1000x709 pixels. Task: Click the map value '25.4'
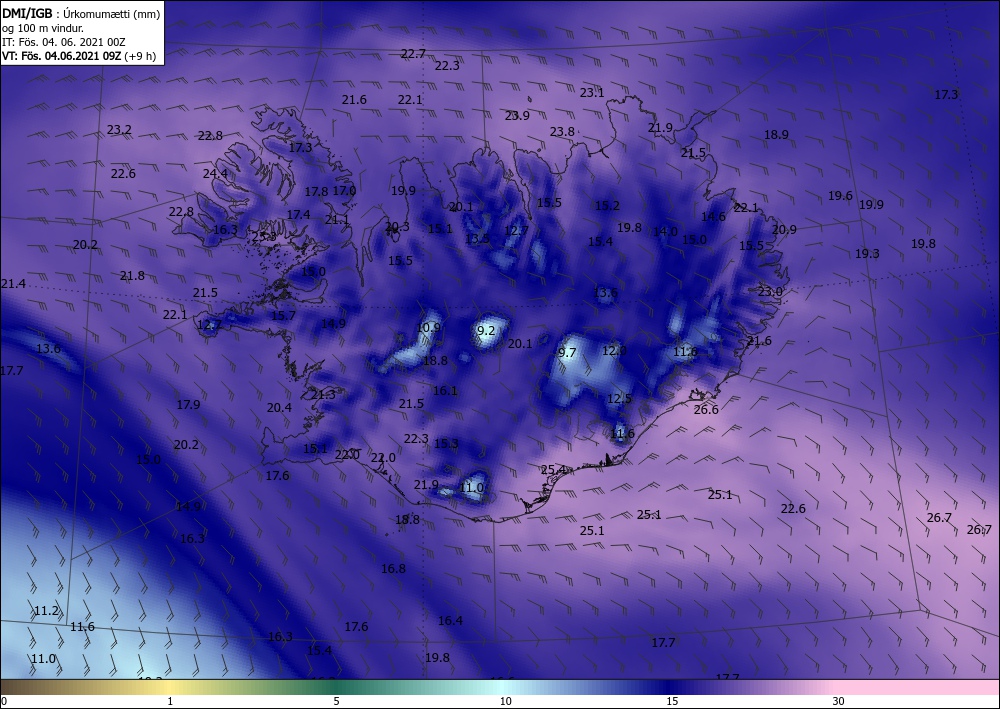click(553, 470)
